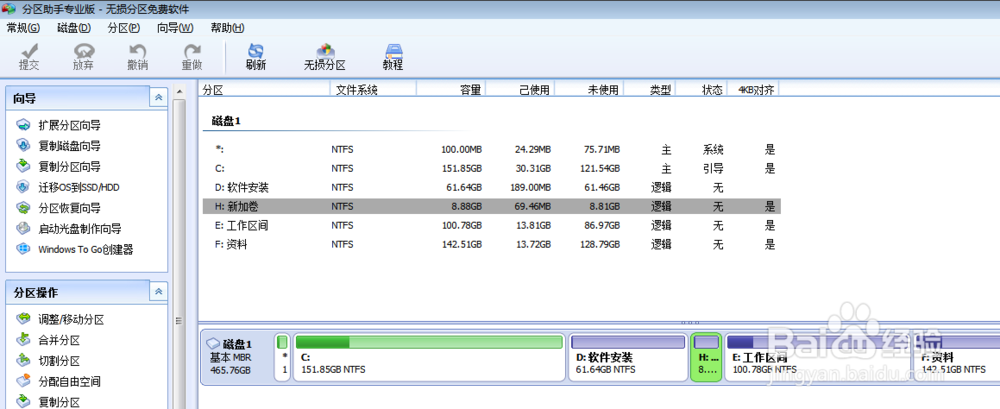The width and height of the screenshot is (1000, 409).
Task: Open the 磁盘(D) menu
Action: click(74, 28)
